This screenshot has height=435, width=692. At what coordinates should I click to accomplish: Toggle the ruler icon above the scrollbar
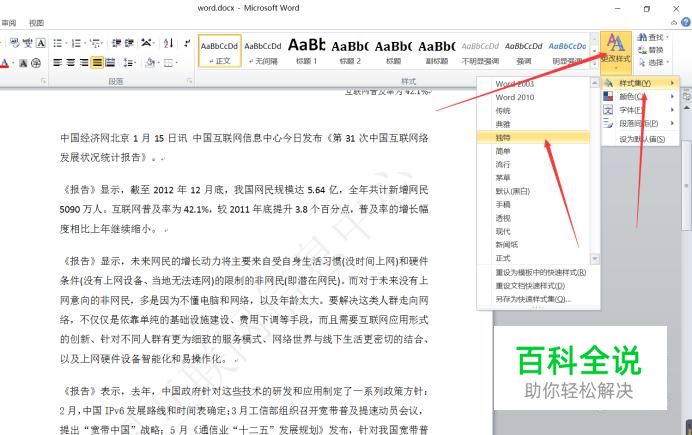pos(686,95)
